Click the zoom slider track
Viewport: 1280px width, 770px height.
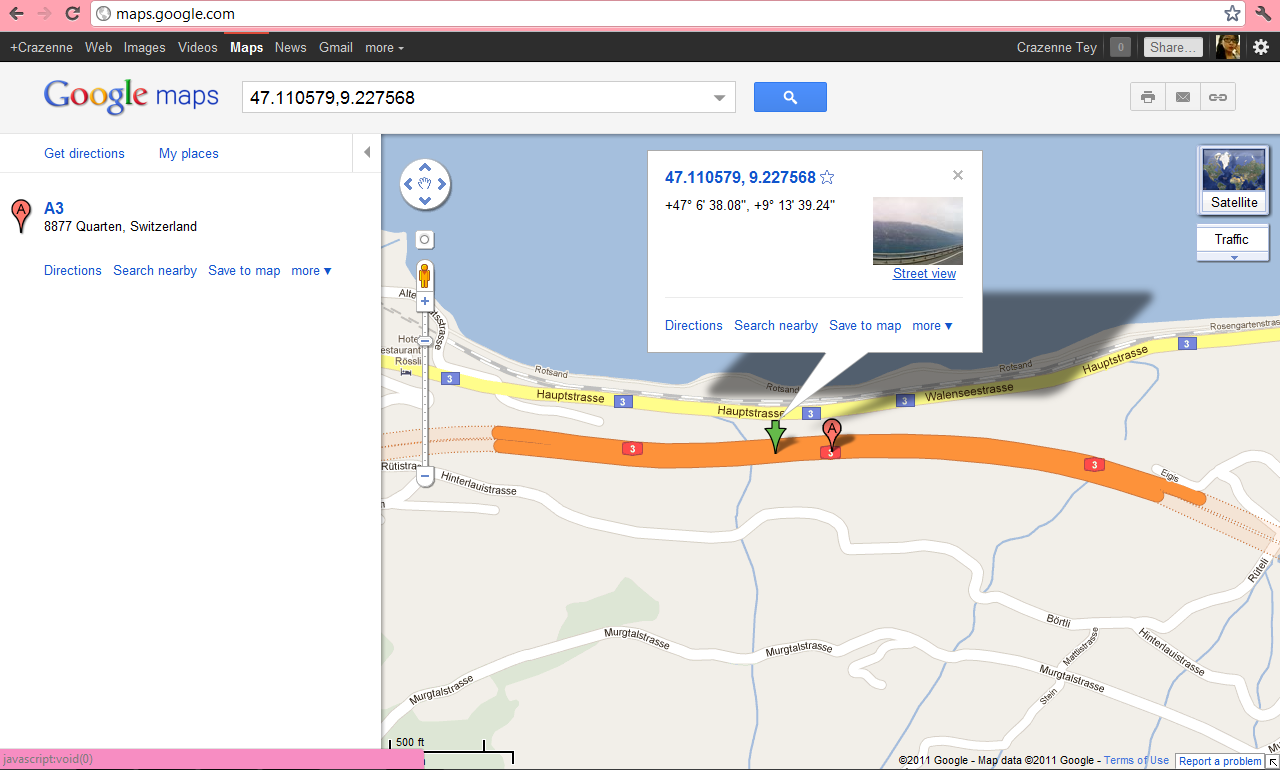(x=425, y=388)
